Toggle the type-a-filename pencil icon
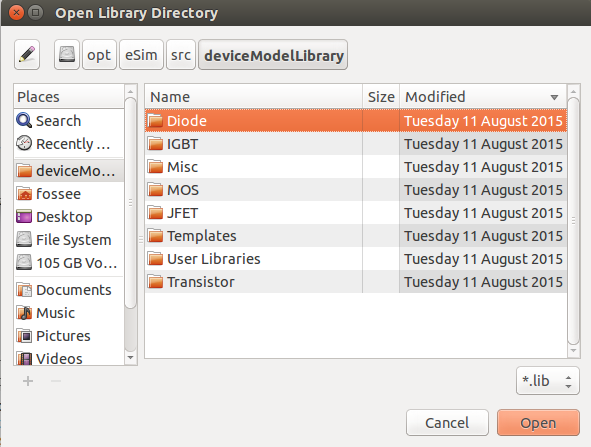 coord(27,55)
